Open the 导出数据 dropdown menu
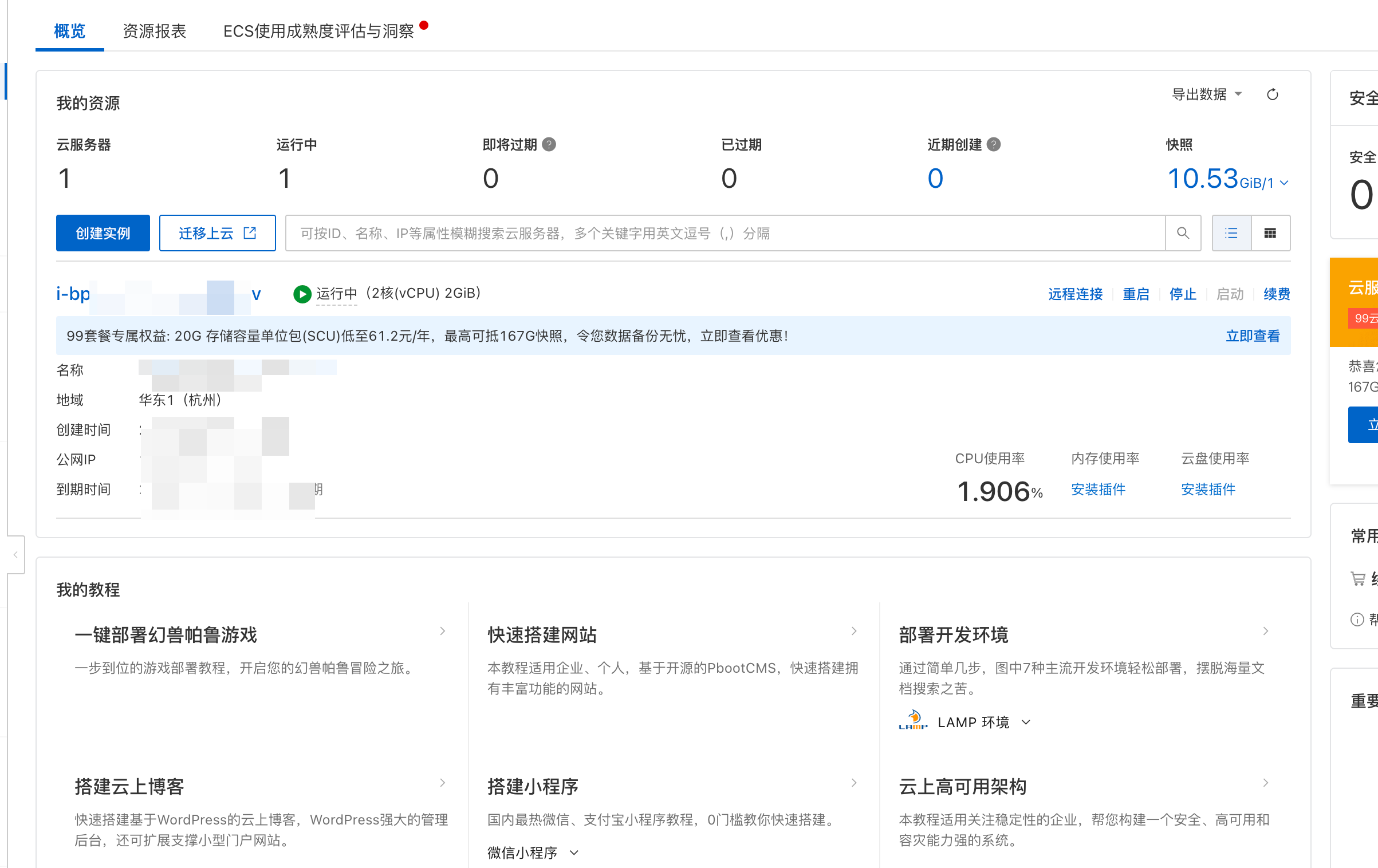Screen dimensions: 1378x868 (1206, 94)
